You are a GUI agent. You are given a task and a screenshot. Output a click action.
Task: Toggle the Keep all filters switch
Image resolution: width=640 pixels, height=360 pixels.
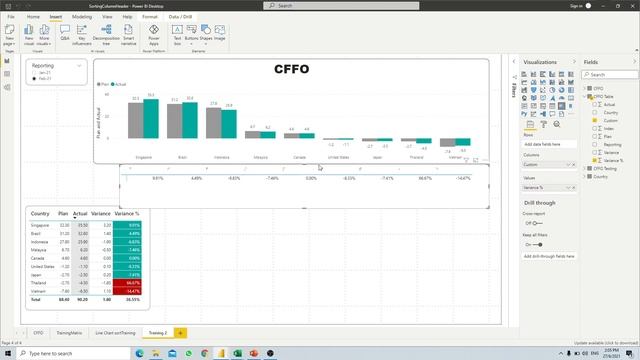point(538,244)
